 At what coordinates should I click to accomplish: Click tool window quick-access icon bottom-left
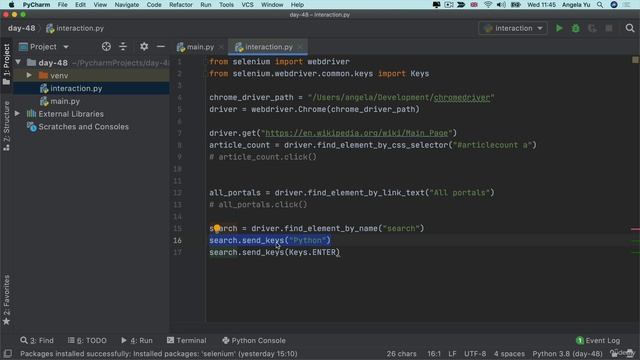click(x=7, y=353)
